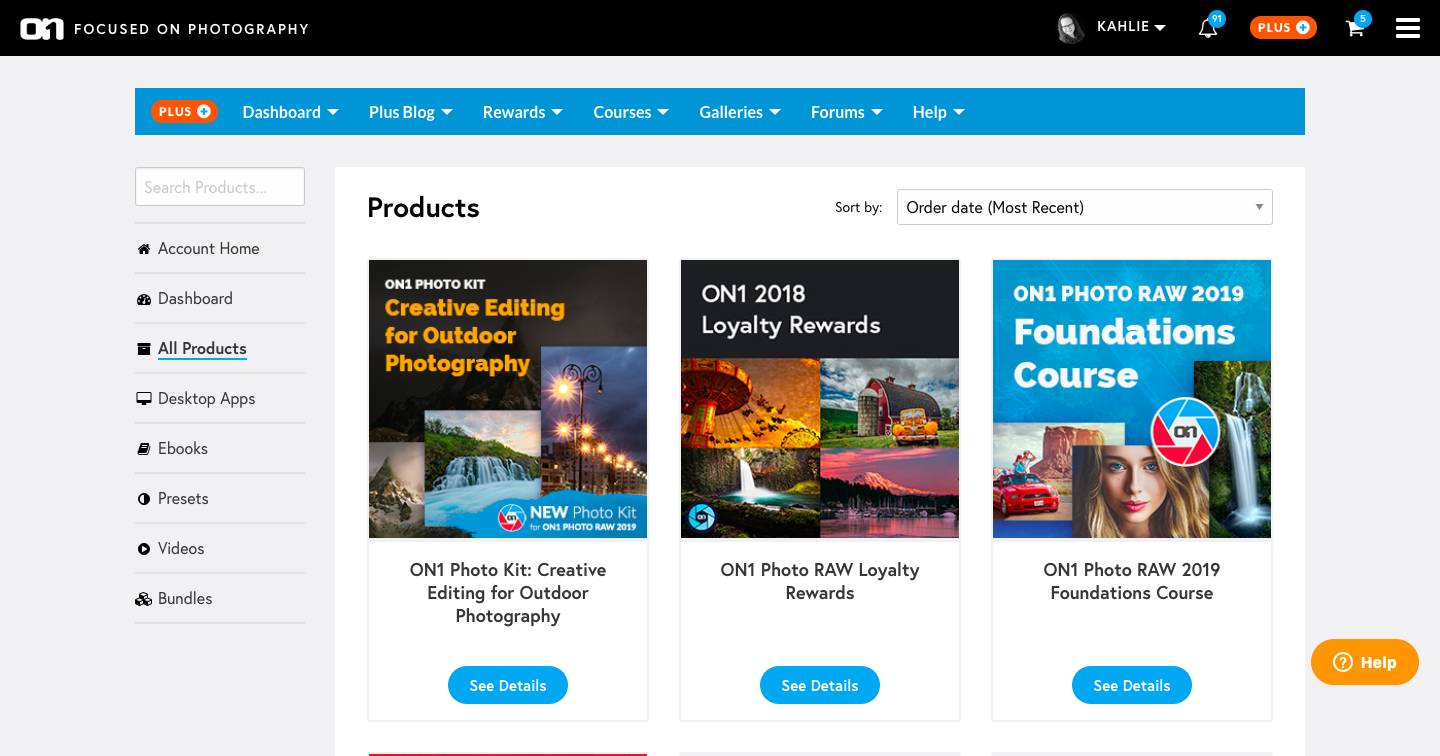Select Presets in the sidebar
Viewport: 1440px width, 756px height.
coord(183,498)
